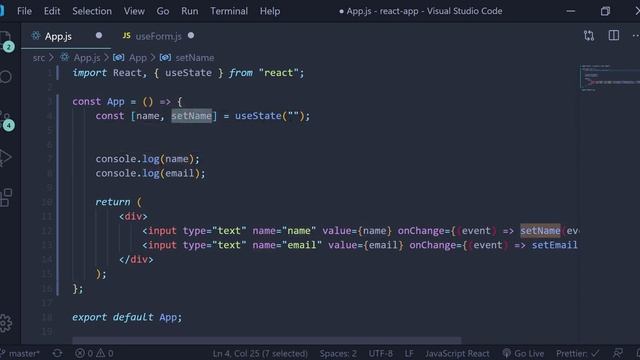
Task: Open the Terminal menu
Action: coord(229,11)
